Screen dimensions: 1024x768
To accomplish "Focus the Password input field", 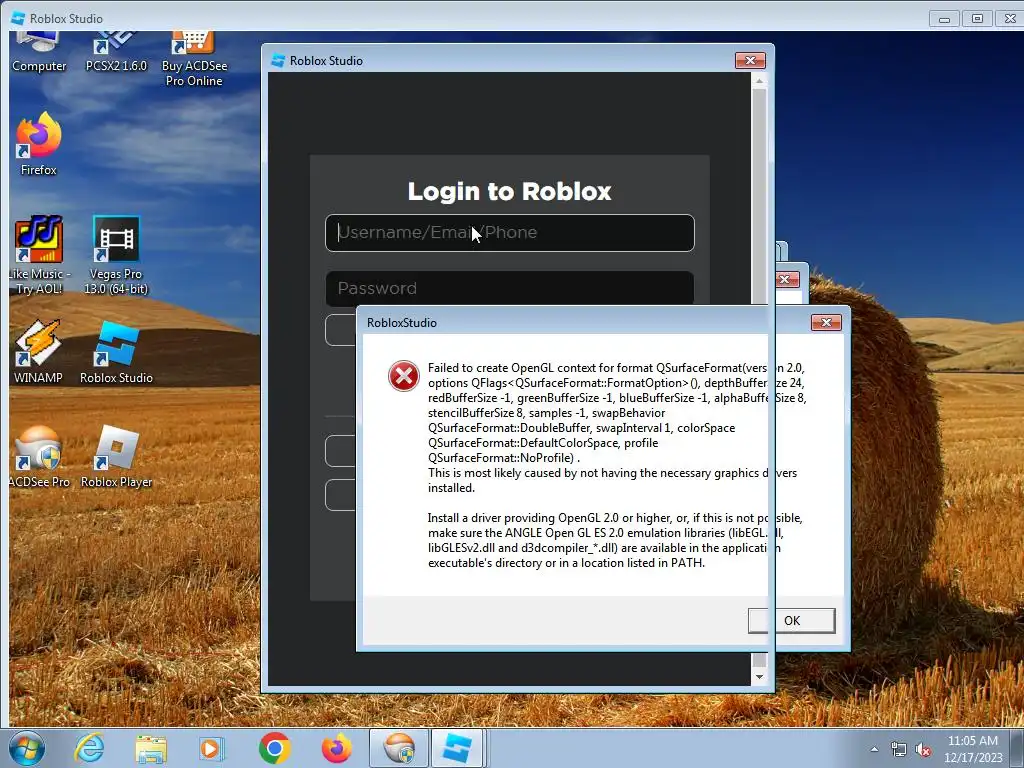I will [509, 288].
